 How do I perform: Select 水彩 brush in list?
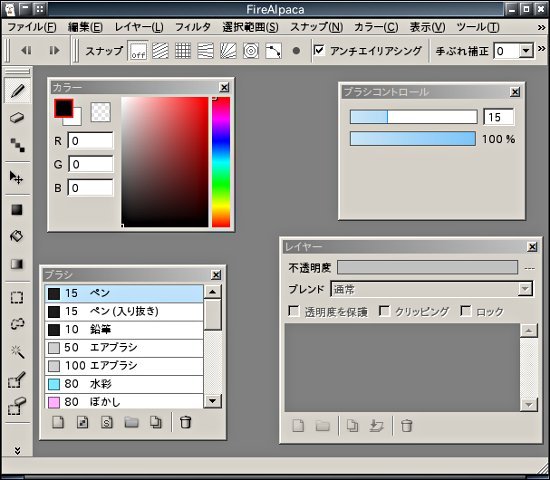click(124, 384)
